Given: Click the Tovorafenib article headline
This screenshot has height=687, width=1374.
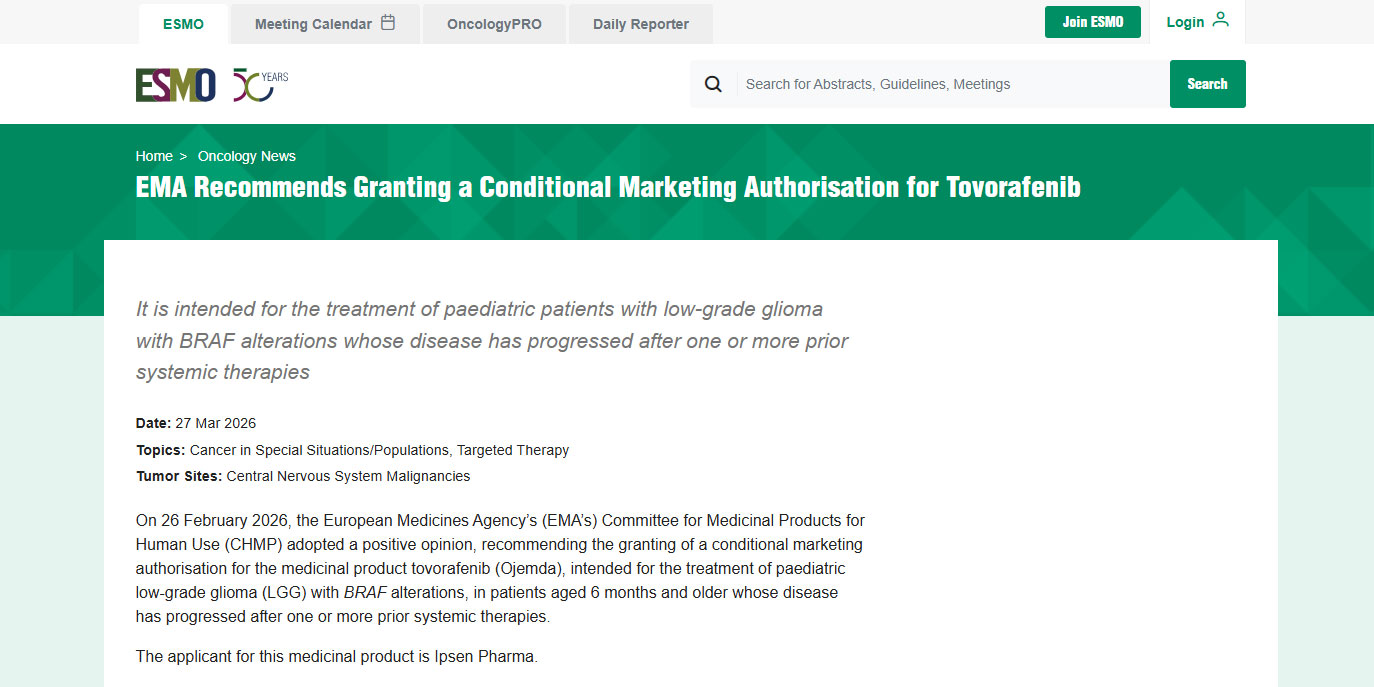Looking at the screenshot, I should pos(608,187).
